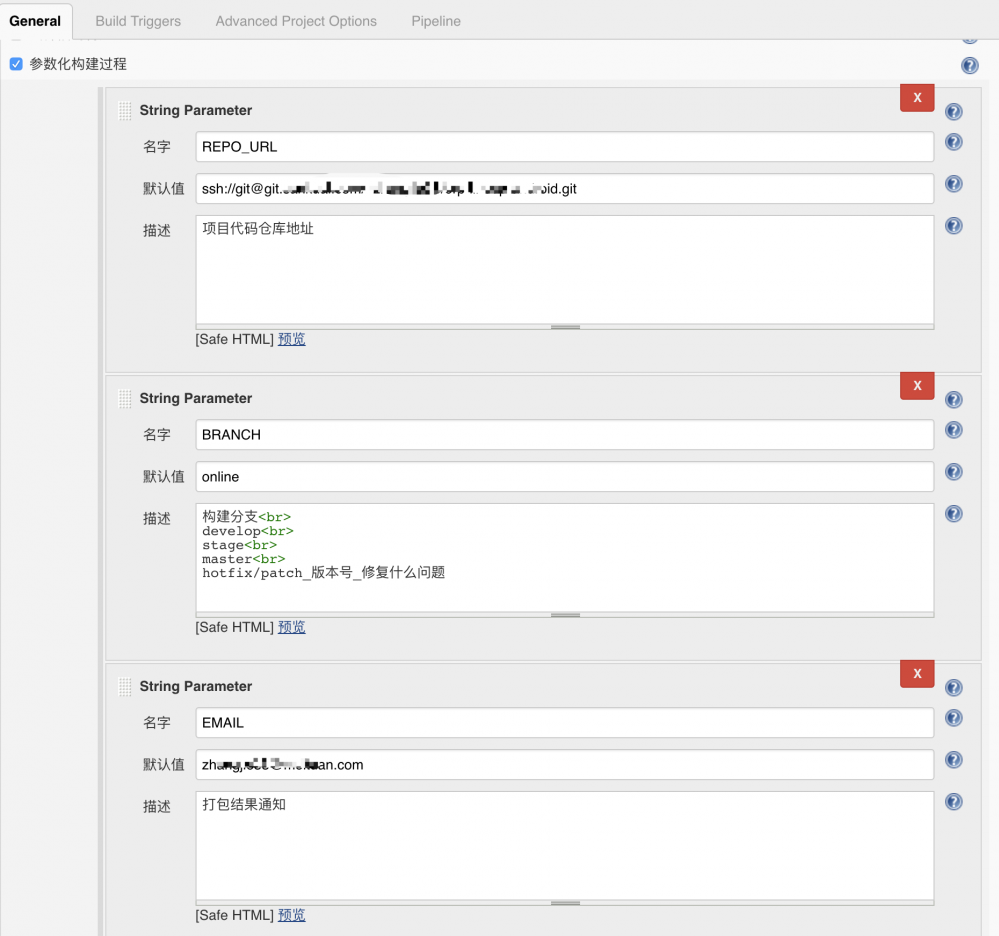This screenshot has height=936, width=999.
Task: Delete the EMAIL parameter with the X button
Action: [x=916, y=673]
